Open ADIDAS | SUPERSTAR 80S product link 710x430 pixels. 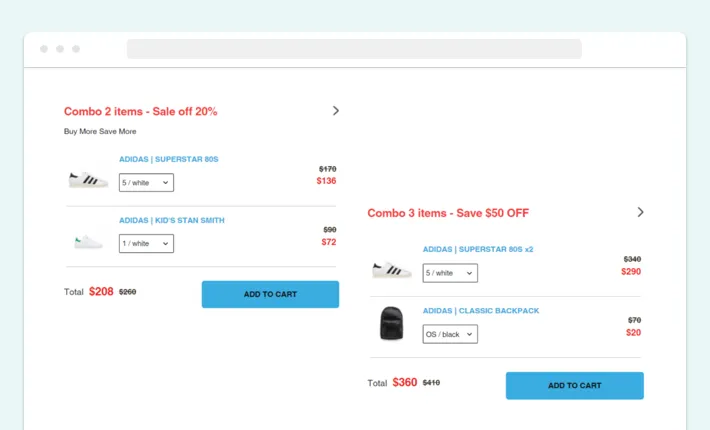tap(168, 159)
